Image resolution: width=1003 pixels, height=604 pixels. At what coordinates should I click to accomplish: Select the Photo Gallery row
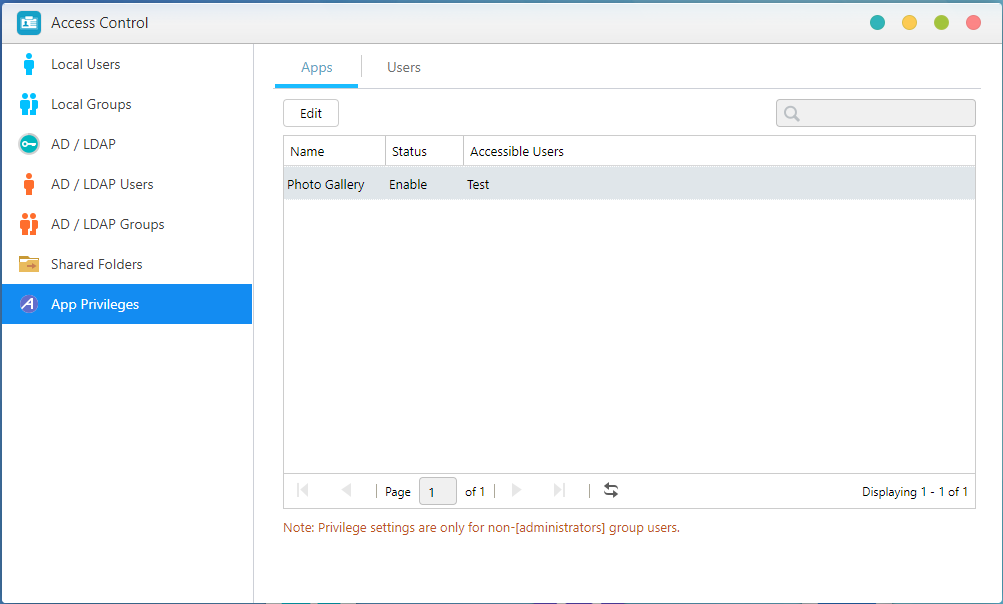coord(629,183)
